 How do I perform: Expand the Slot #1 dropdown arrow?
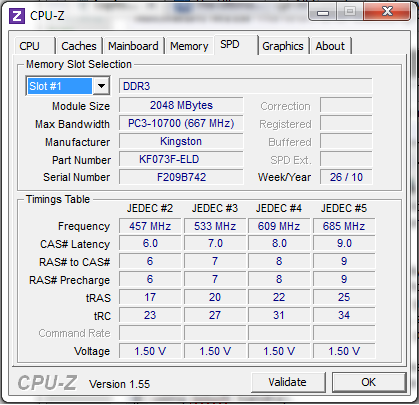point(101,86)
